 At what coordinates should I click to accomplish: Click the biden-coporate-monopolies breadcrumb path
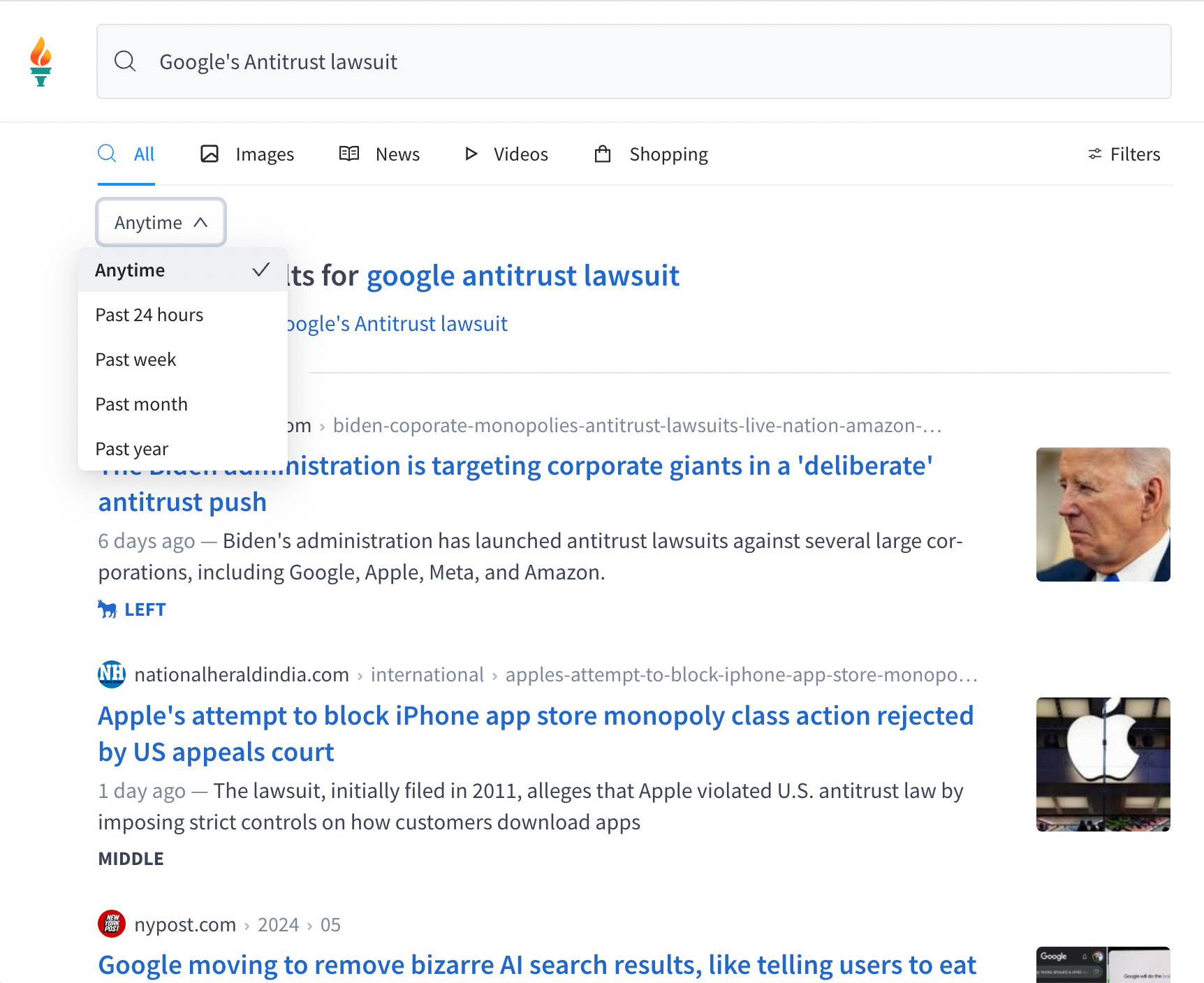click(638, 425)
